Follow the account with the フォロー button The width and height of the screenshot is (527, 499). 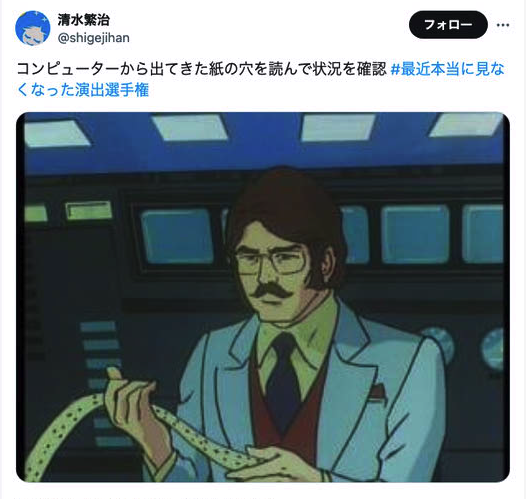point(448,25)
